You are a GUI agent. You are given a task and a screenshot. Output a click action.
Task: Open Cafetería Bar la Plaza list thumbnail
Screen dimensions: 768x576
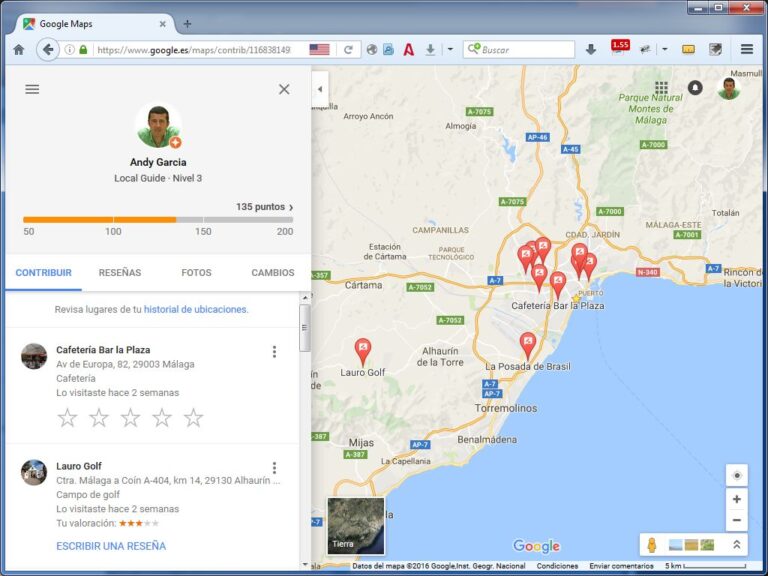tap(34, 356)
